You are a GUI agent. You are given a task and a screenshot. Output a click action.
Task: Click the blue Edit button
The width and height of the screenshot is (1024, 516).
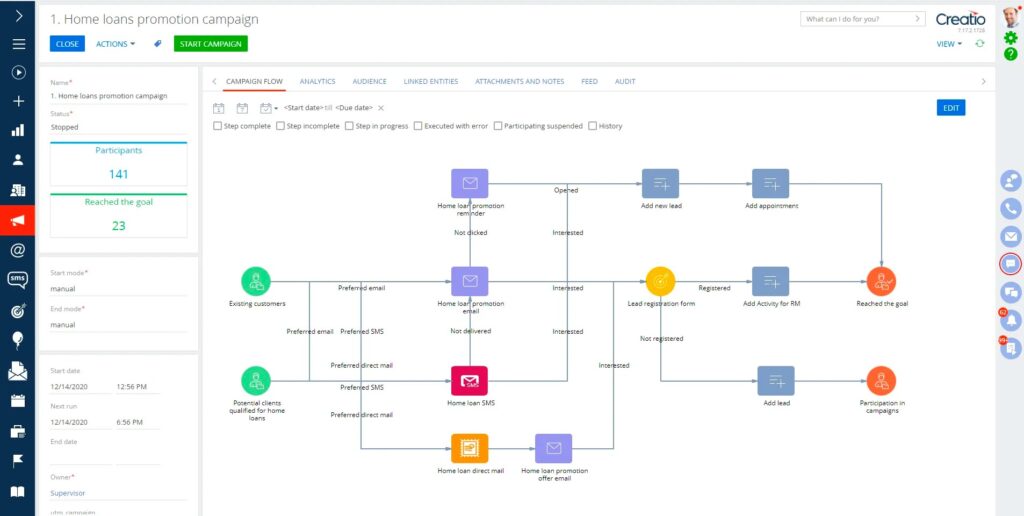click(x=951, y=108)
